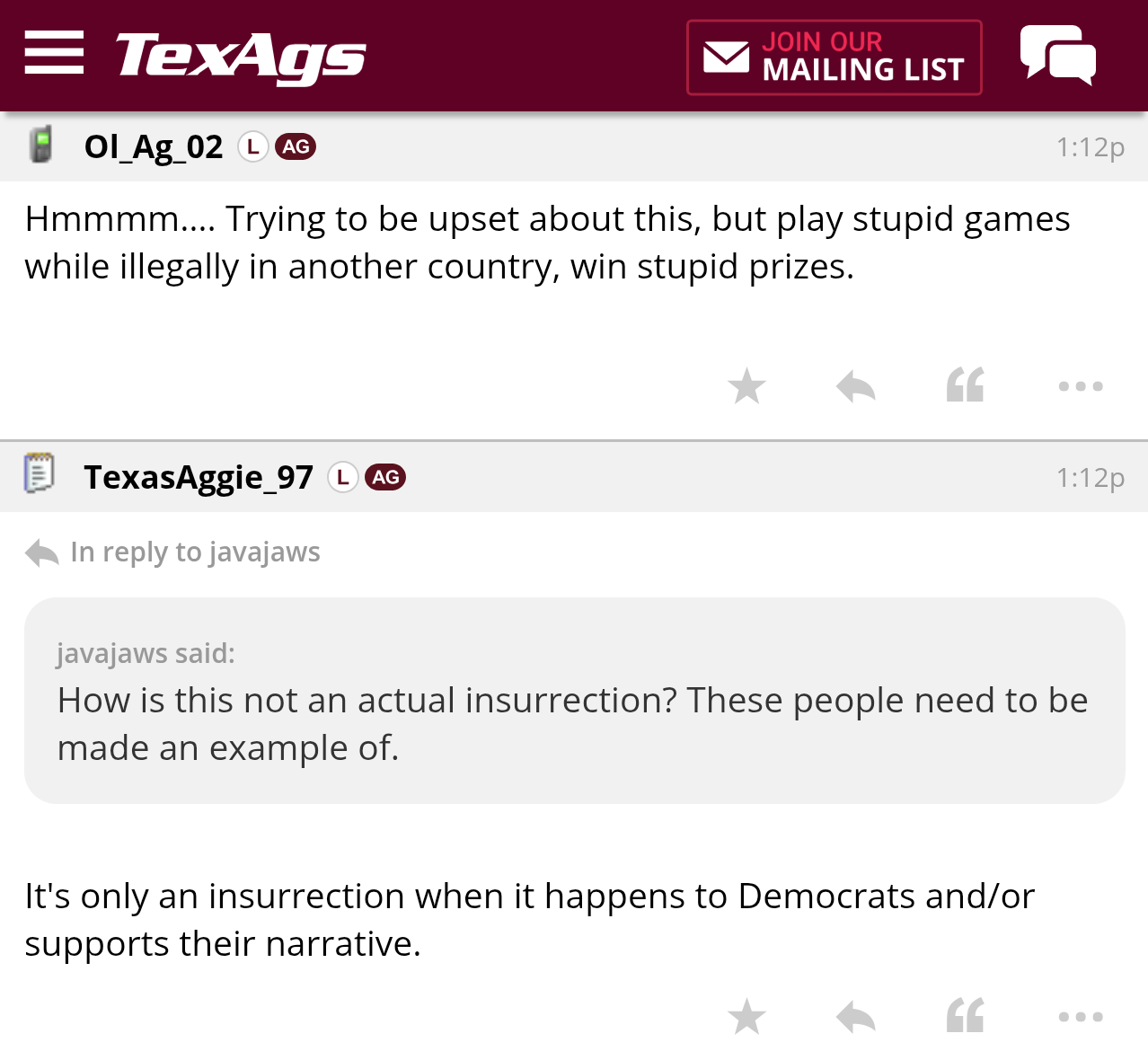
Task: Click the phone icon beside Ol_Ag_02
Action: [40, 145]
